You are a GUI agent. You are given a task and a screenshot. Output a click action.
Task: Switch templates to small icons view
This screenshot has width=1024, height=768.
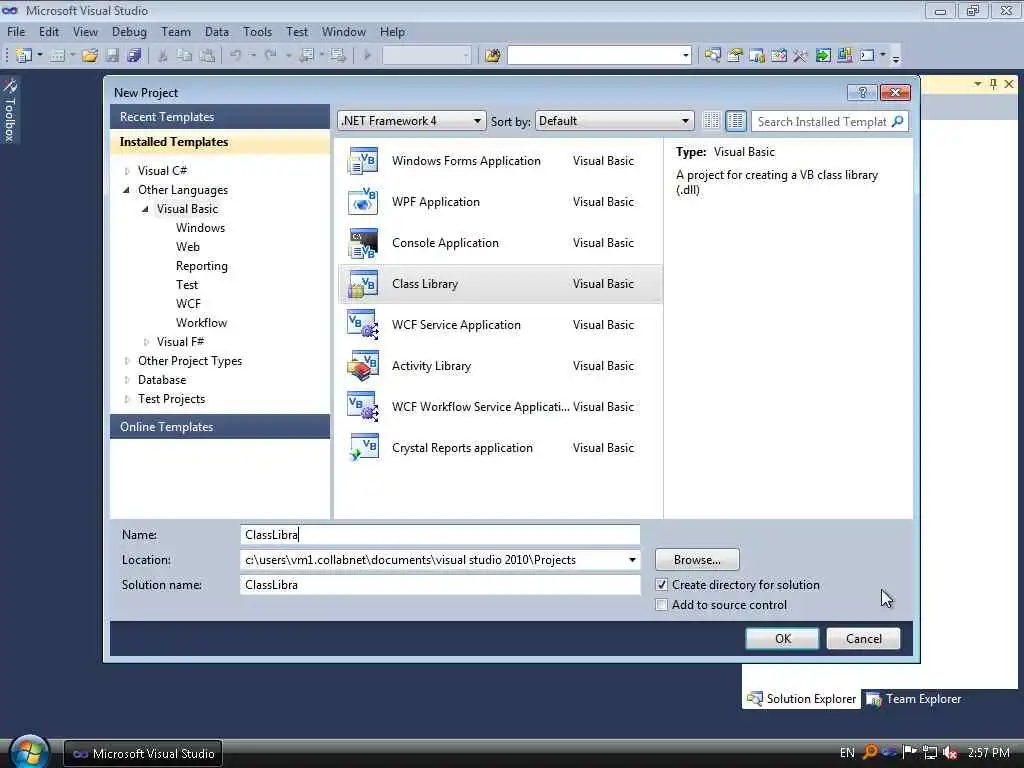[x=711, y=121]
